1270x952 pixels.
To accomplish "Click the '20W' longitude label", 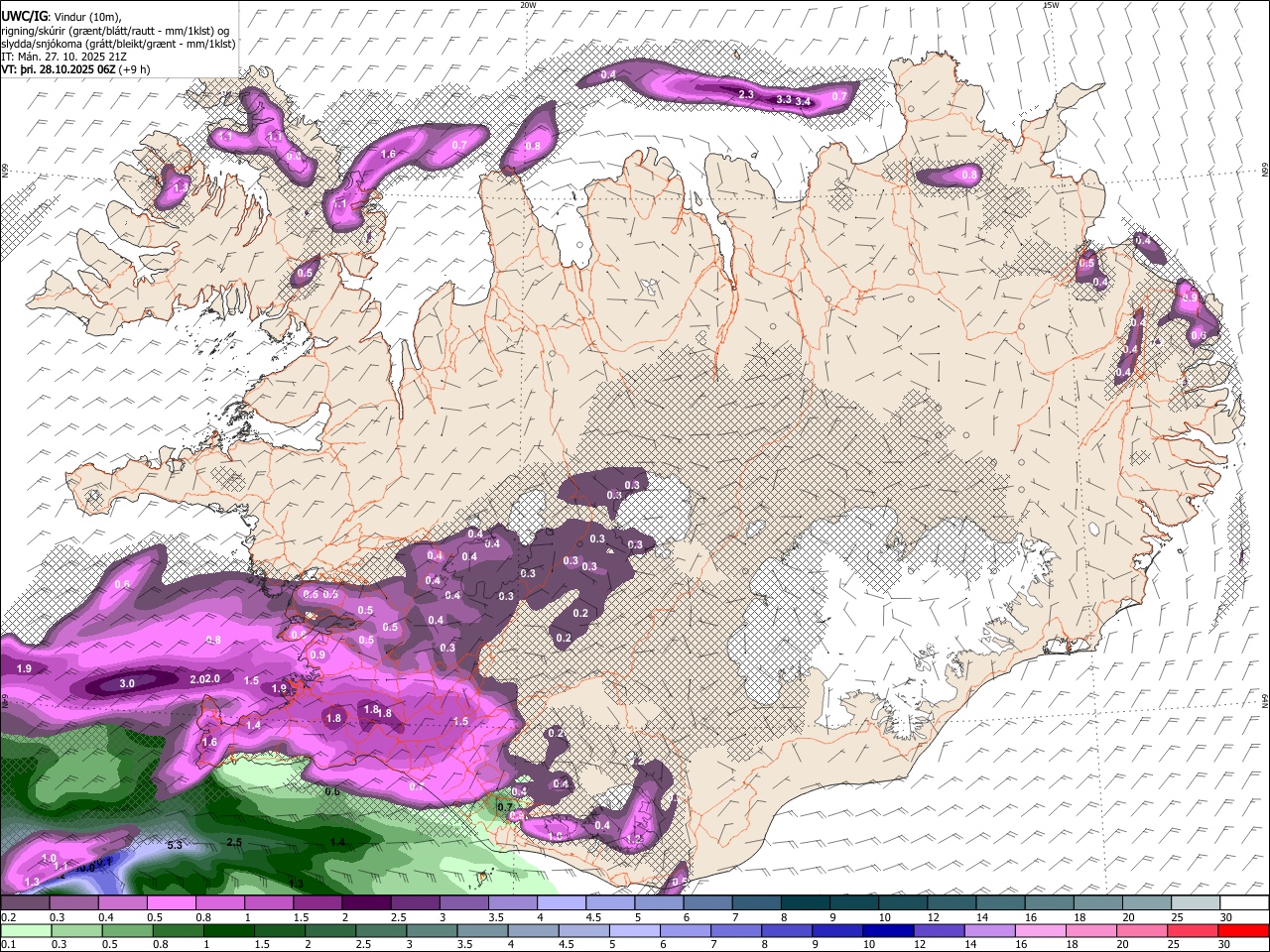I will (x=528, y=5).
